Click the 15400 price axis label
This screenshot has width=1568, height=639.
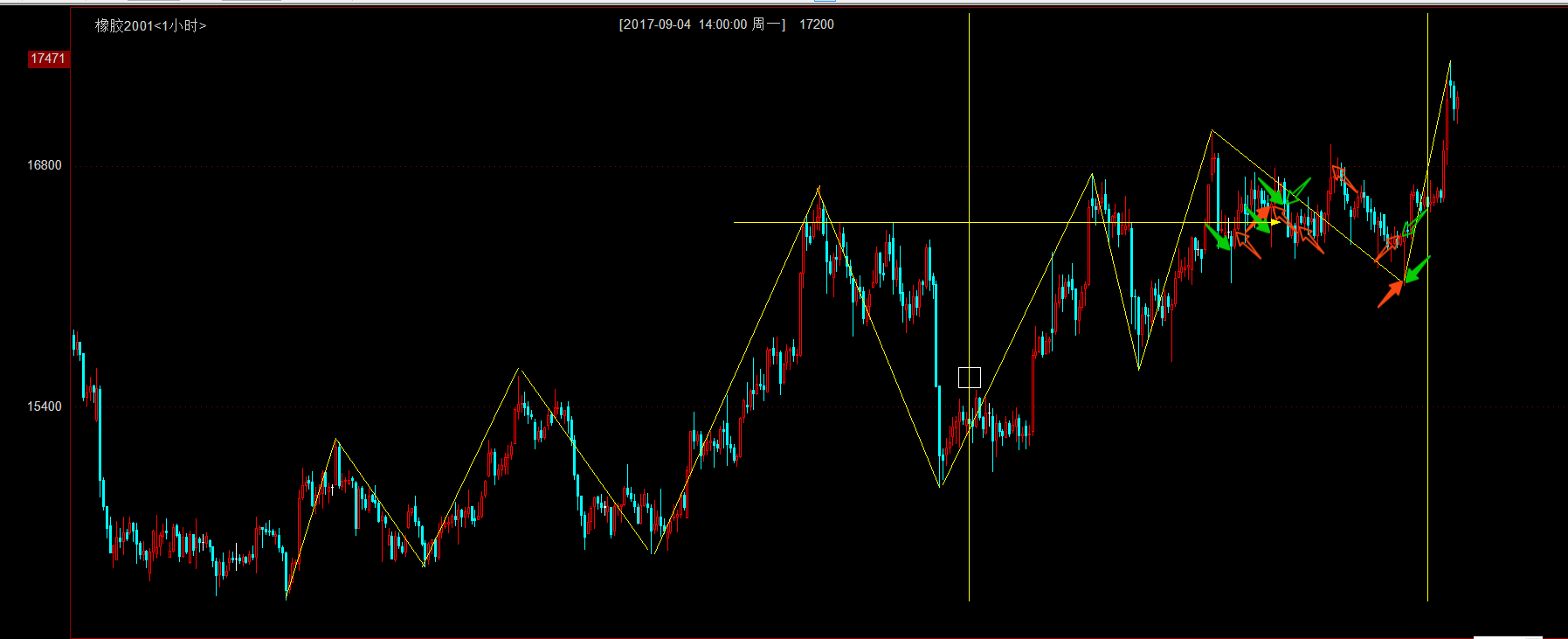click(x=45, y=406)
